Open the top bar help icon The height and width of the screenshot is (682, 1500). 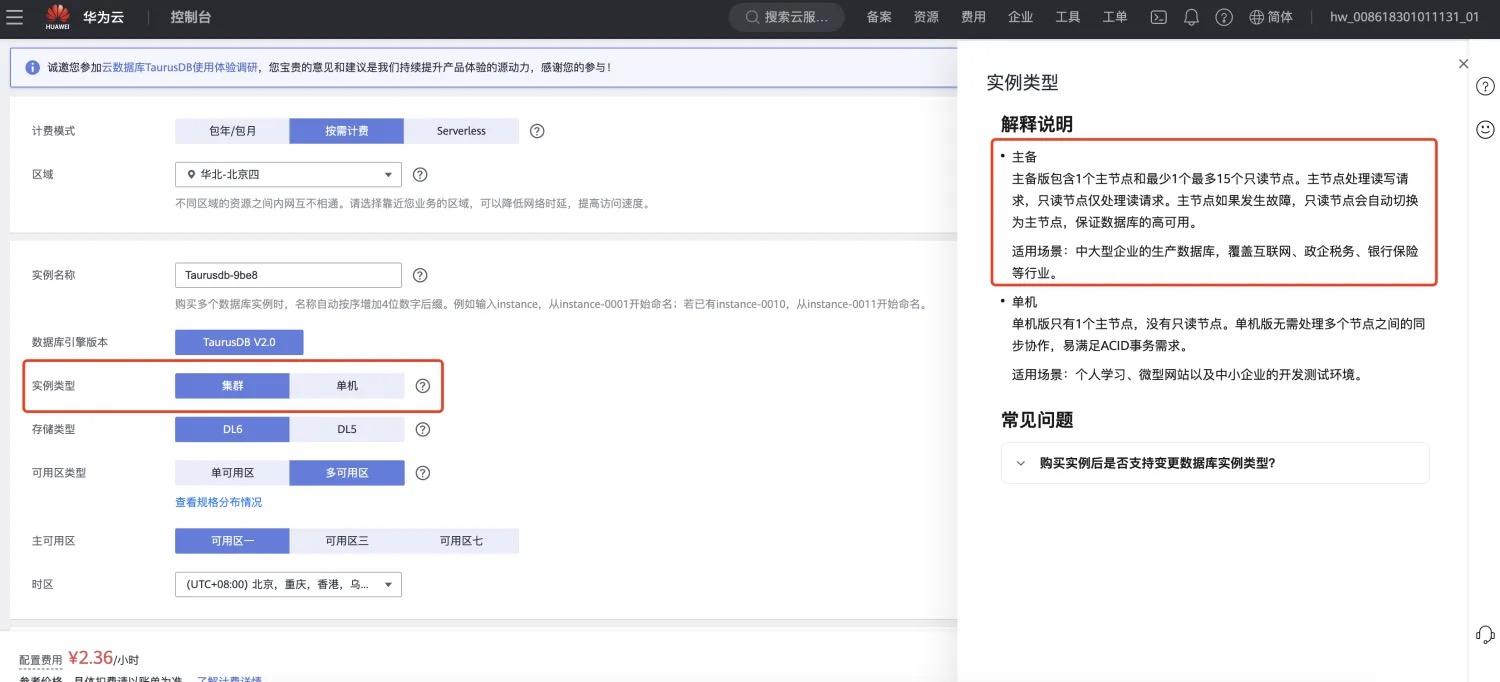(1224, 17)
